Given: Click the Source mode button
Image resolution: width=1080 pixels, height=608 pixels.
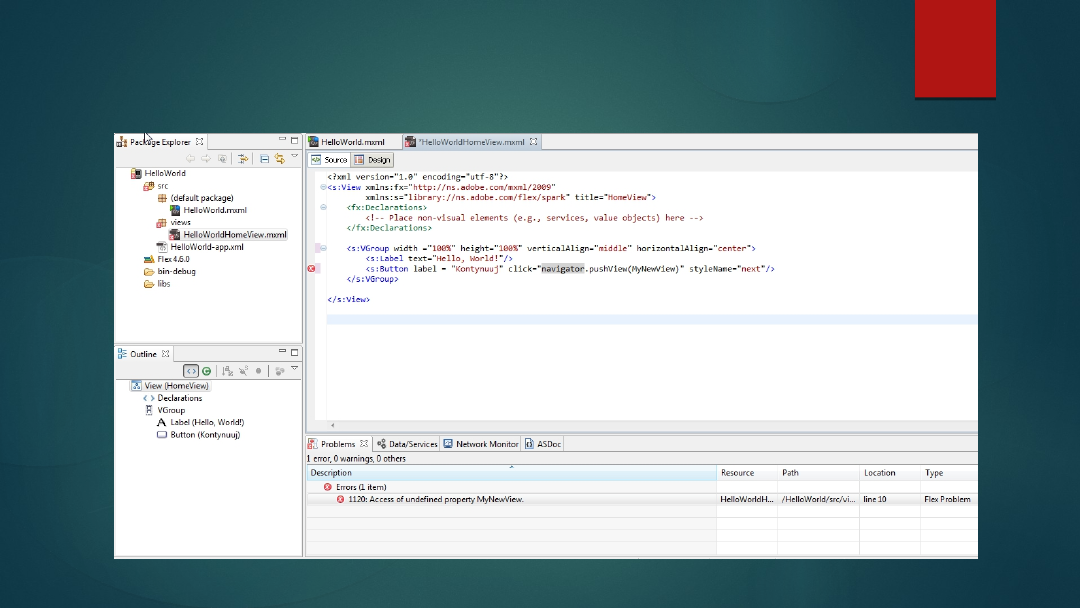Looking at the screenshot, I should pos(329,160).
